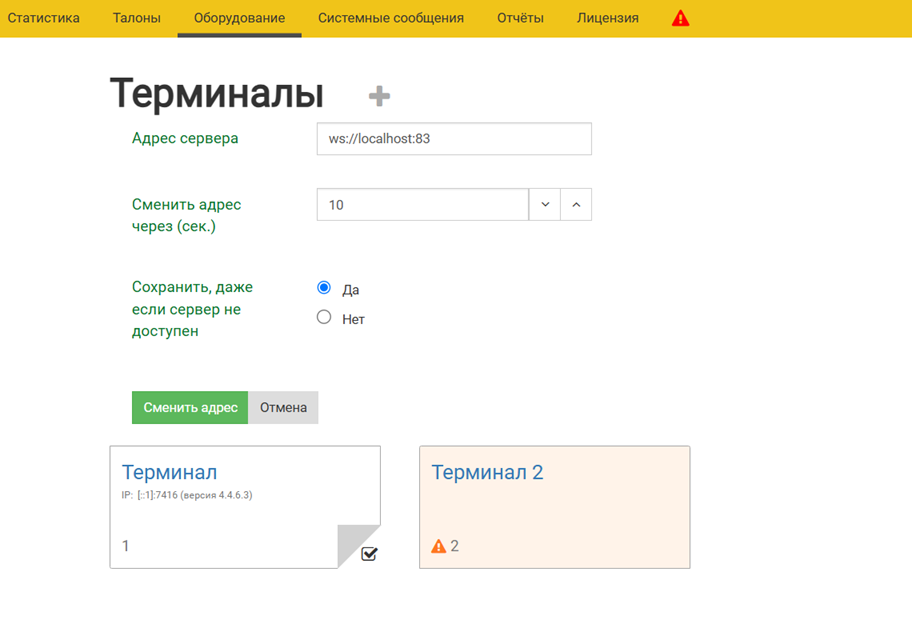Switch to the Талоны tab
Image resolution: width=912 pixels, height=620 pixels.
click(137, 18)
